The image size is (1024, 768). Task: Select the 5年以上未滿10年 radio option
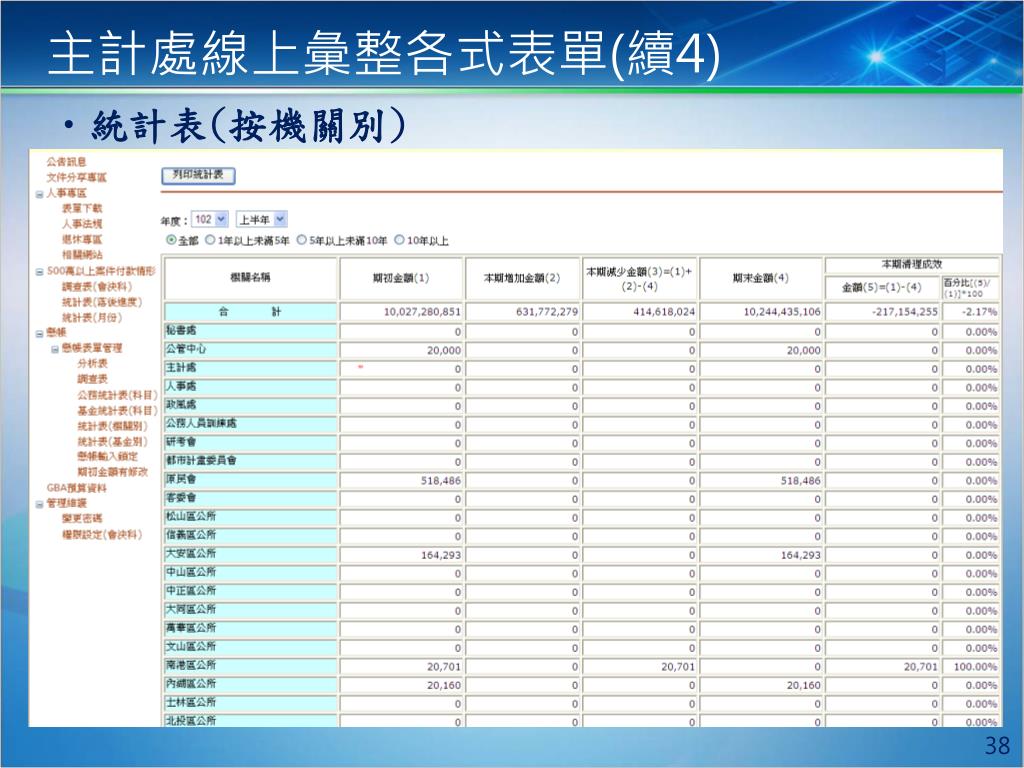click(302, 240)
